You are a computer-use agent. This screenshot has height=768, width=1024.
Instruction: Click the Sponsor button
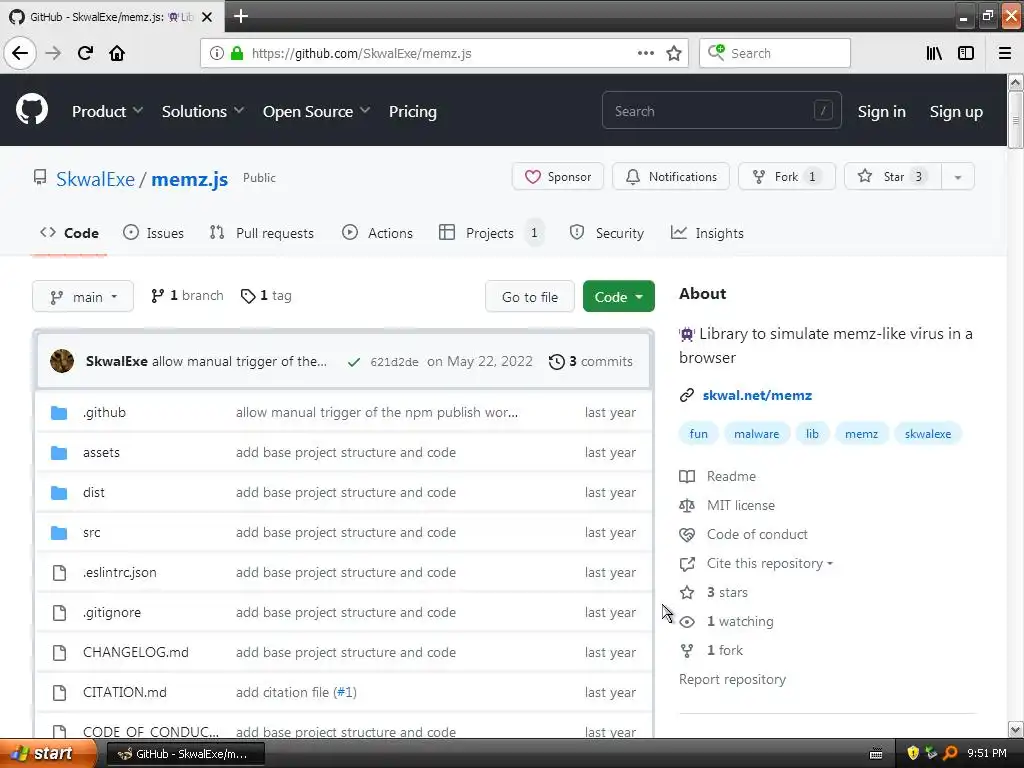(558, 177)
